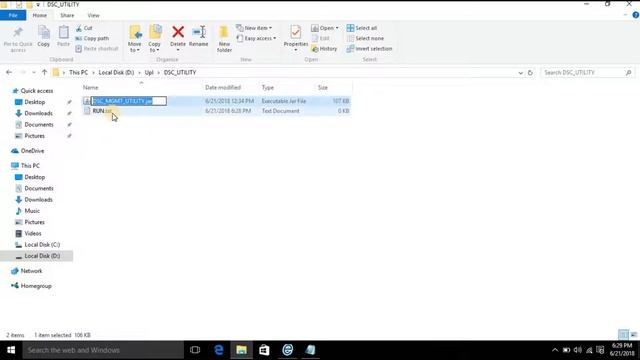The height and width of the screenshot is (360, 640).
Task: Open Quick access in navigation pane
Action: pyautogui.click(x=36, y=91)
